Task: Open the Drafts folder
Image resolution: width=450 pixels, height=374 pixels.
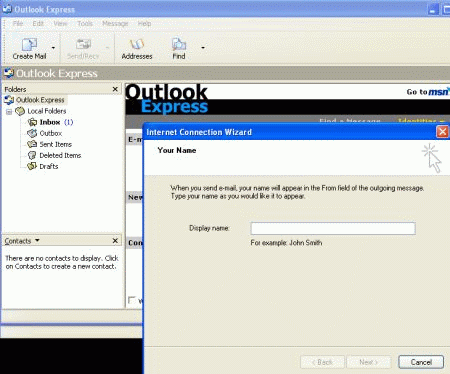Action: [x=49, y=166]
